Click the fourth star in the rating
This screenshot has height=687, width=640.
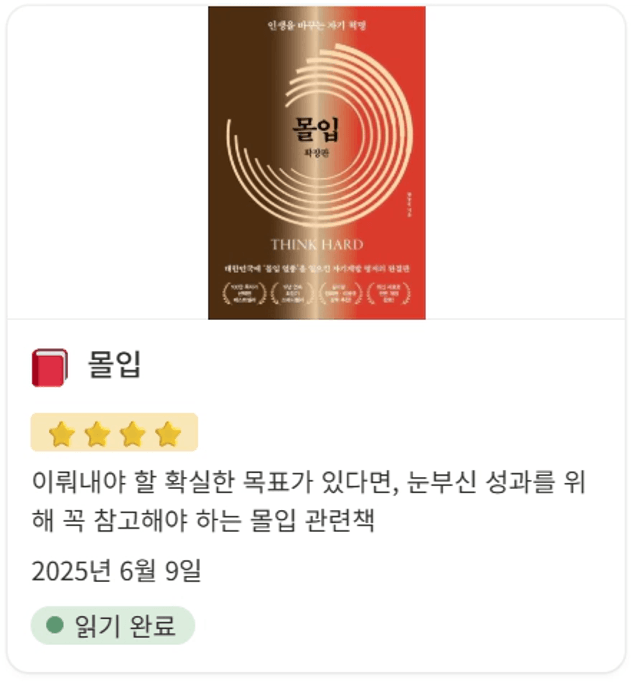(168, 434)
